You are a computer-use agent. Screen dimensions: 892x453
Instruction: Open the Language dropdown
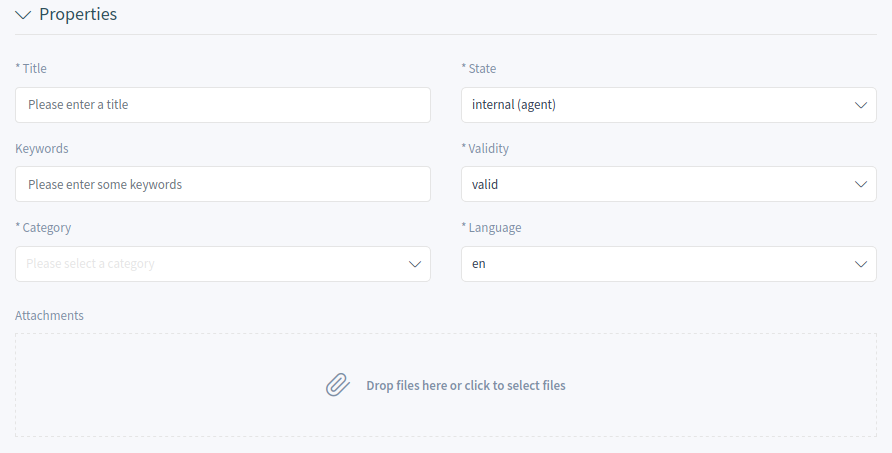669,264
